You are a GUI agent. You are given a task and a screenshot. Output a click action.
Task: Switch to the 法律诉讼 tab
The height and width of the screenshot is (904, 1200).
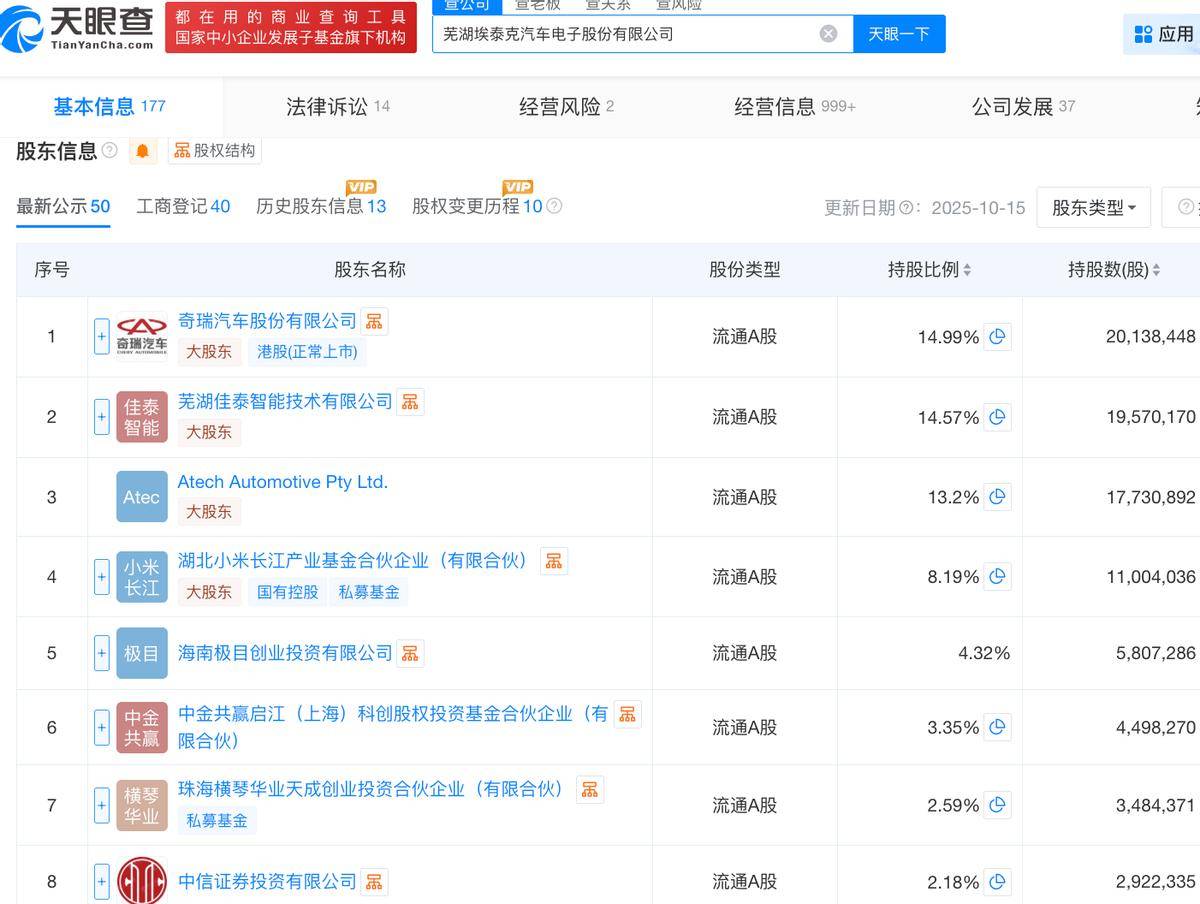[x=337, y=107]
